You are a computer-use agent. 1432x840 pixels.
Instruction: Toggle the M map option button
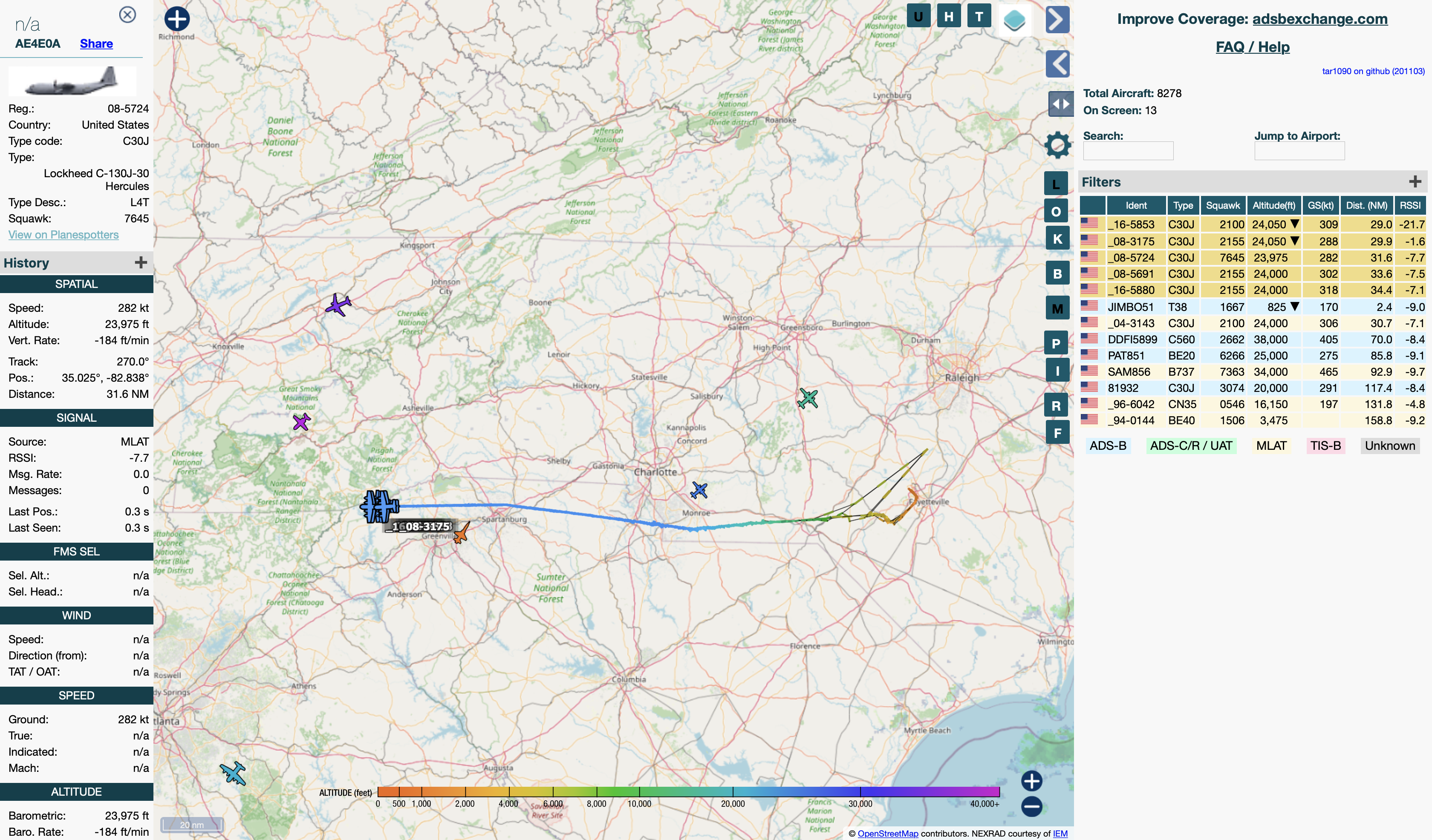1057,308
